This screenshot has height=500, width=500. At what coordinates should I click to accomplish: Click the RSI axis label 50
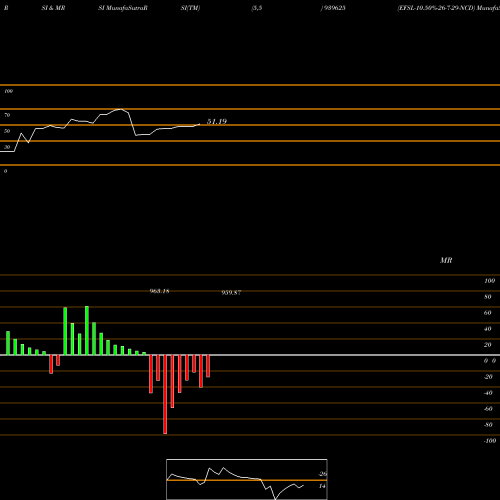7,131
